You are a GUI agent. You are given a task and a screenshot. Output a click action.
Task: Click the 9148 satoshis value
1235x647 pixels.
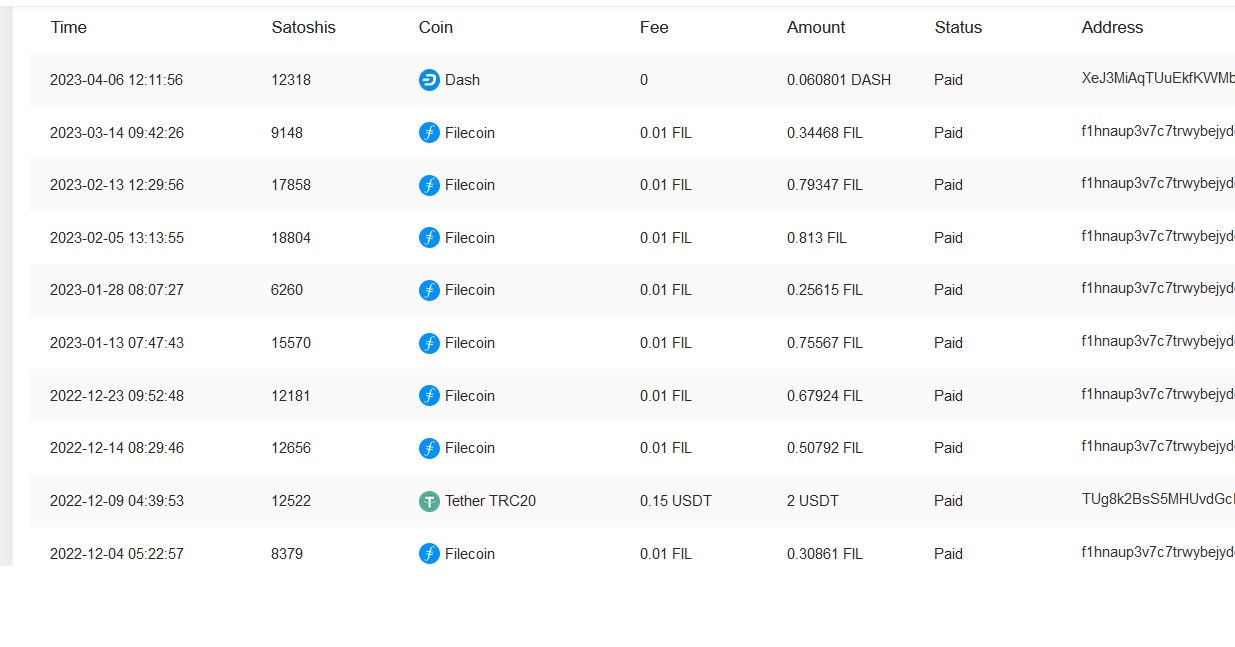[287, 133]
